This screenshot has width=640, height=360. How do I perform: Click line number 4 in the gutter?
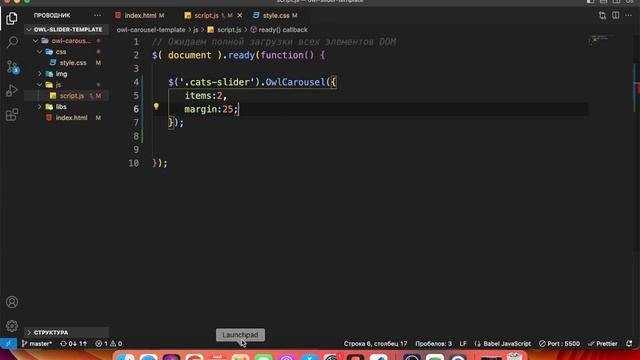136,82
